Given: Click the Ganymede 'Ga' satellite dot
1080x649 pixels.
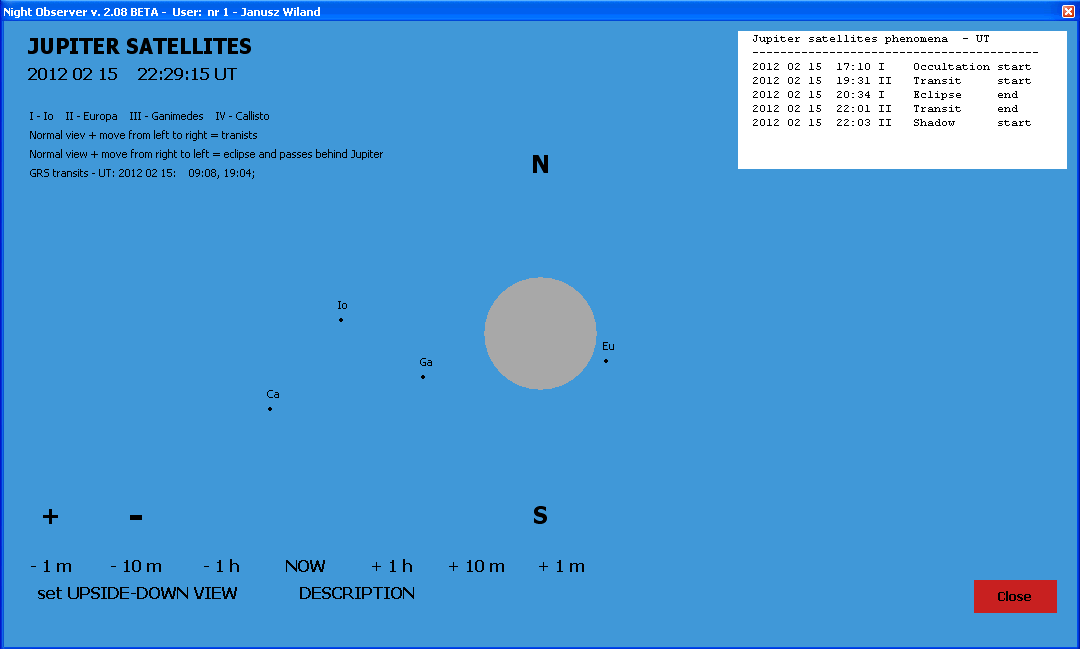Looking at the screenshot, I should click(423, 377).
